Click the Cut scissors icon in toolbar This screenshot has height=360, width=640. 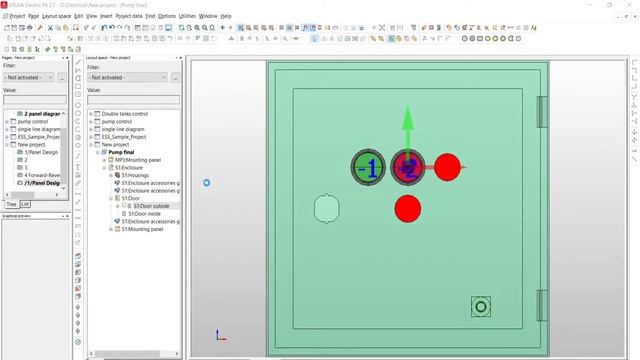(x=50, y=28)
